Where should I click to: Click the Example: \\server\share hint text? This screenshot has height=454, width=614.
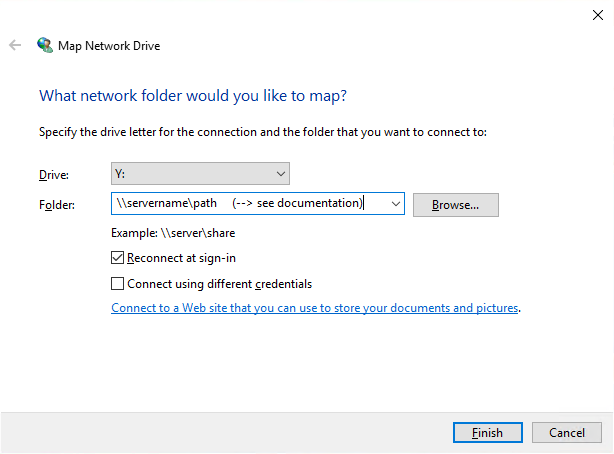[173, 233]
